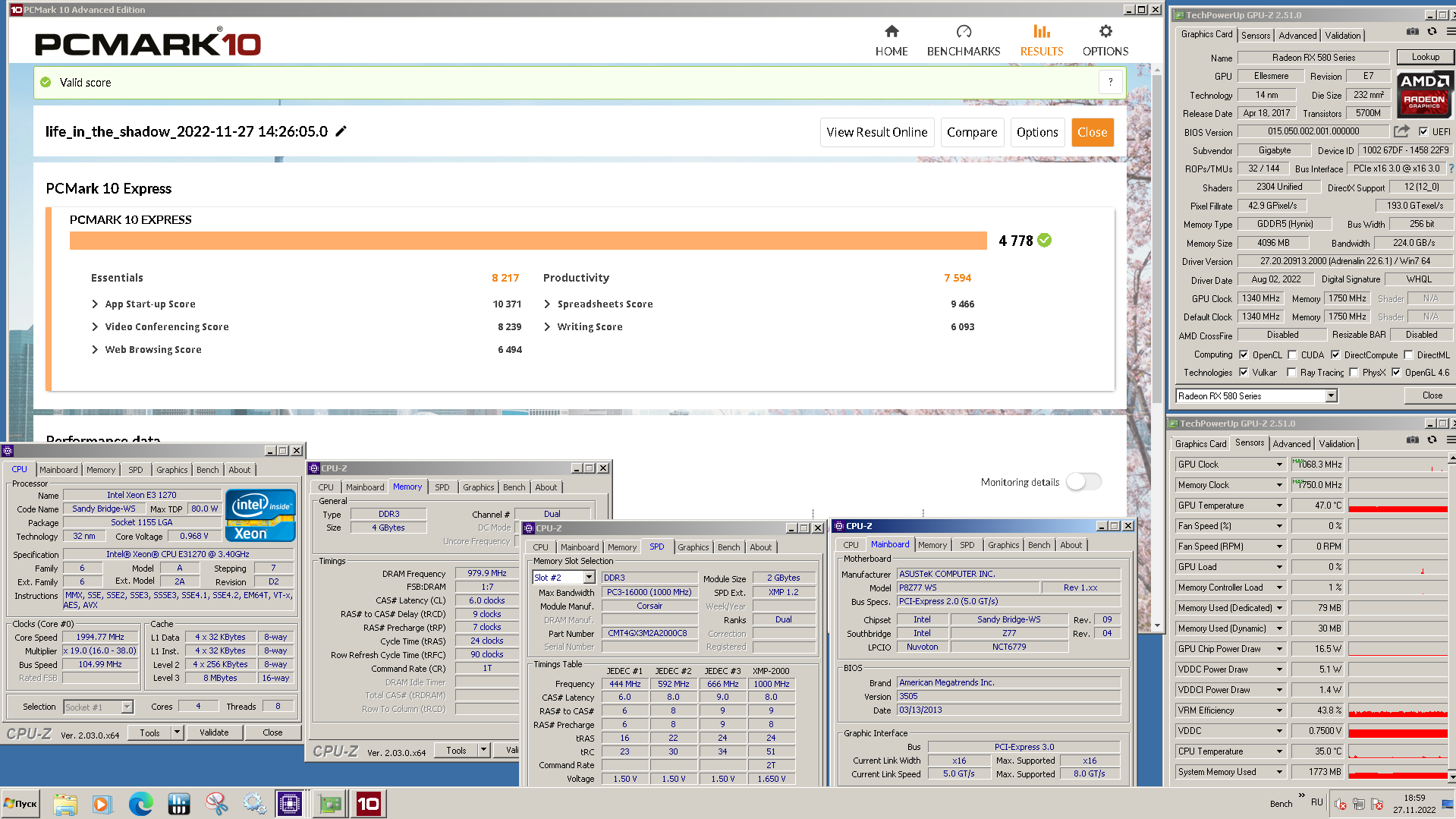Take screenshot in GPU-Z Sensors window
Viewport: 1456px width, 819px height.
[x=1412, y=440]
